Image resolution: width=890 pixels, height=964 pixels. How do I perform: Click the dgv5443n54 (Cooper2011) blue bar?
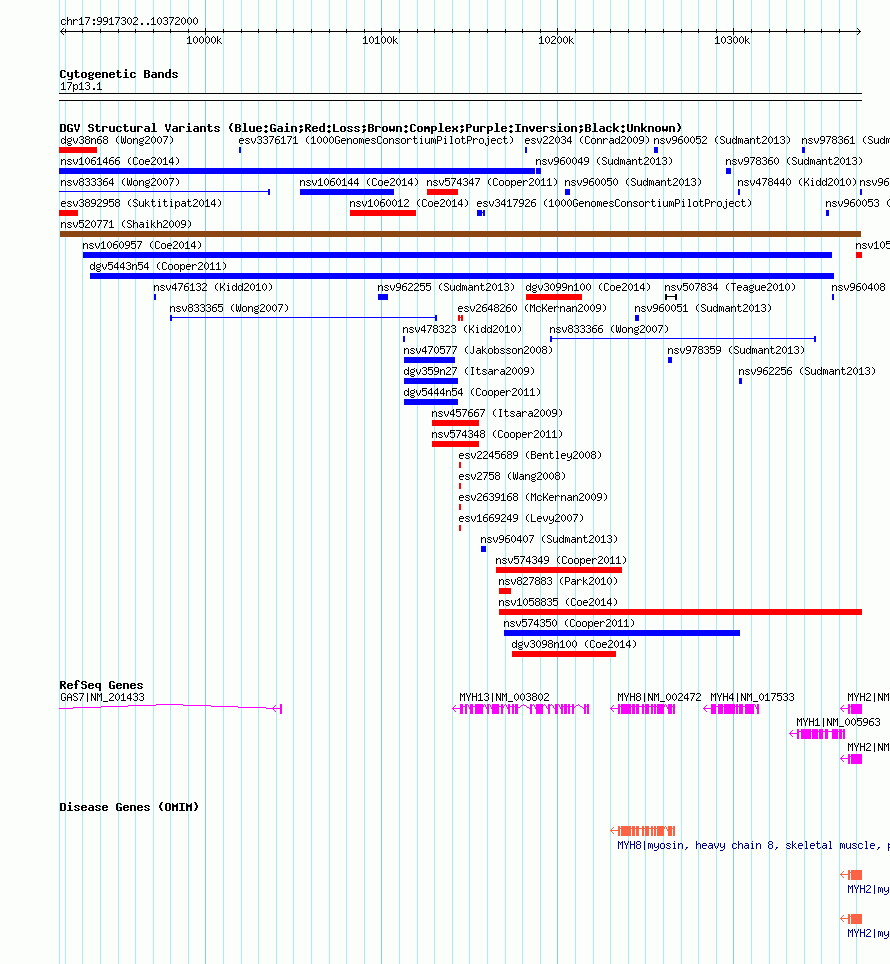[462, 275]
